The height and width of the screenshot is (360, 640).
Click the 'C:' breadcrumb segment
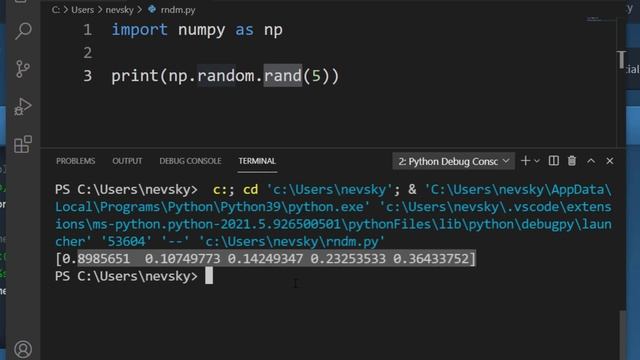tap(56, 10)
